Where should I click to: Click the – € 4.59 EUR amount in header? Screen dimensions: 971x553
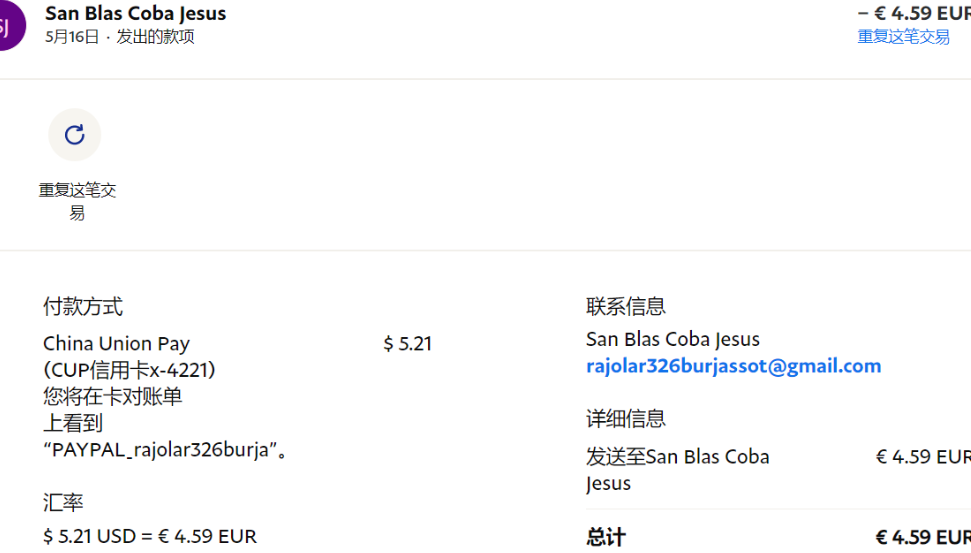pyautogui.click(x=914, y=13)
